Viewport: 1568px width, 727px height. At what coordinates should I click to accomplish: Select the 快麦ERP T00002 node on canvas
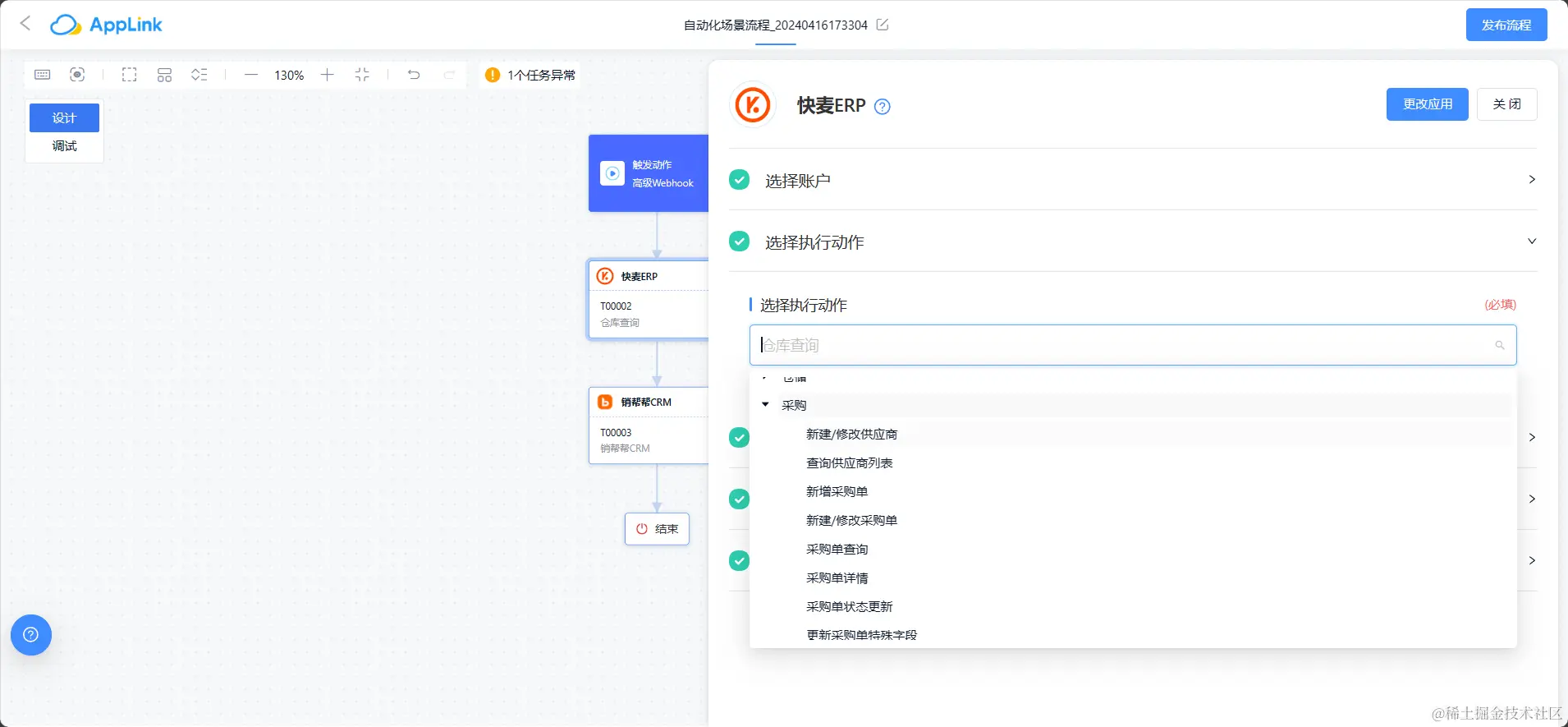(x=649, y=299)
